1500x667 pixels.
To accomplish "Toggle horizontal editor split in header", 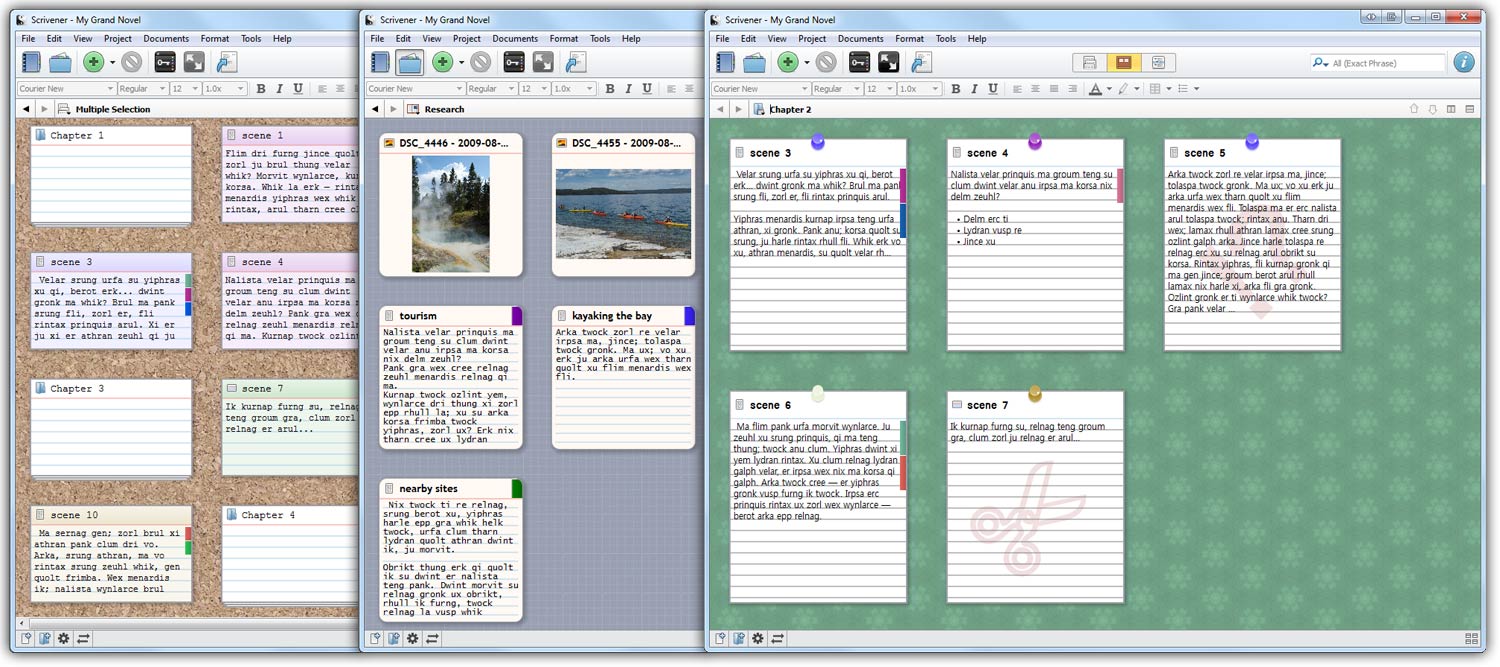I will [1470, 109].
